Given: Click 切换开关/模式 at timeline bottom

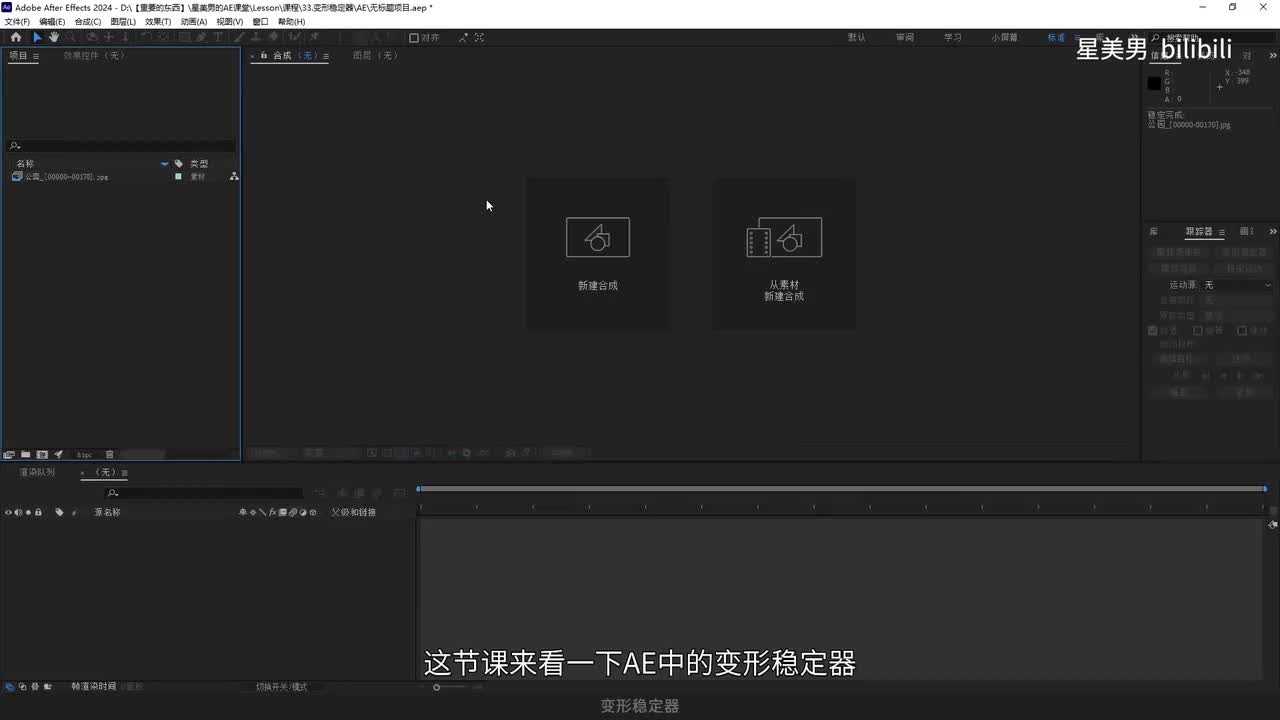Looking at the screenshot, I should click(x=281, y=687).
